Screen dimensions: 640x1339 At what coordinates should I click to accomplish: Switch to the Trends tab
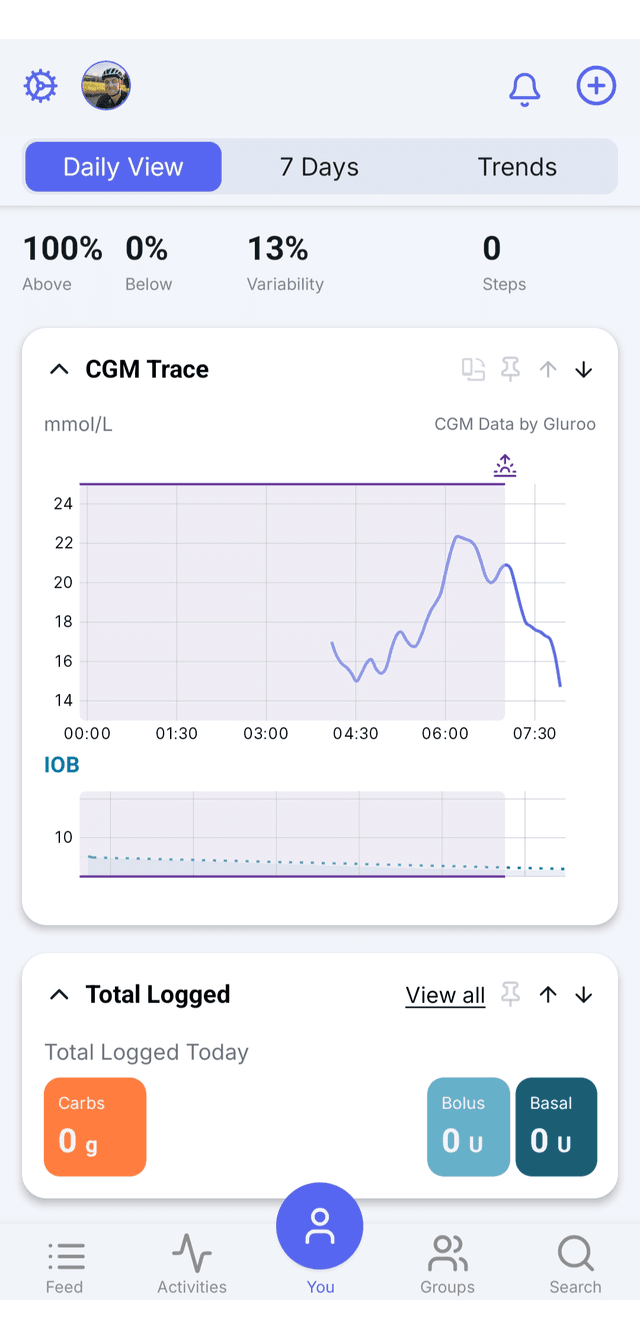(x=517, y=167)
